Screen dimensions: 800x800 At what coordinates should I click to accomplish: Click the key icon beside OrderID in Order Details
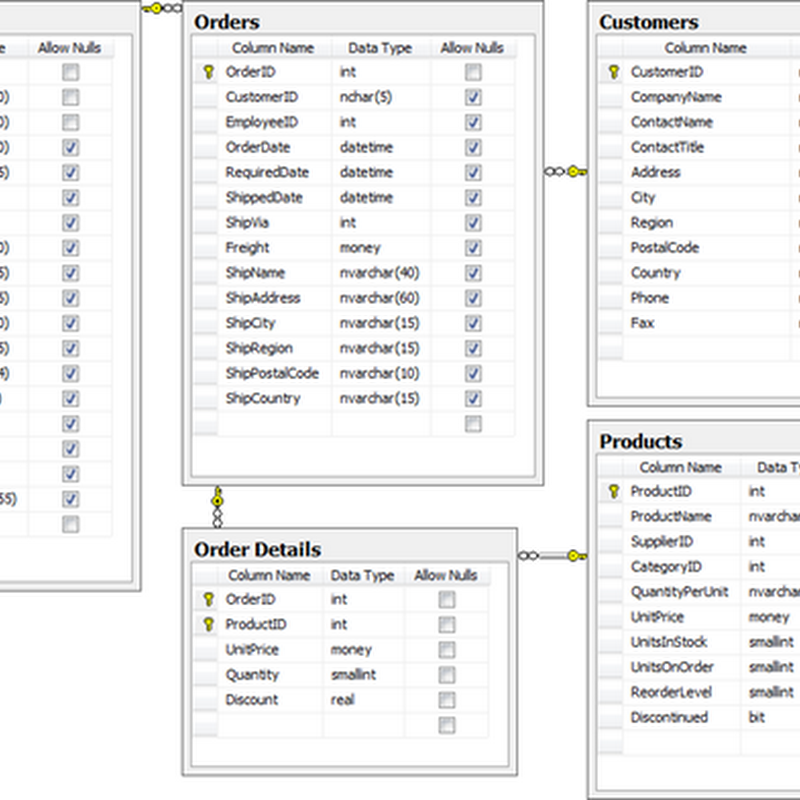click(206, 599)
